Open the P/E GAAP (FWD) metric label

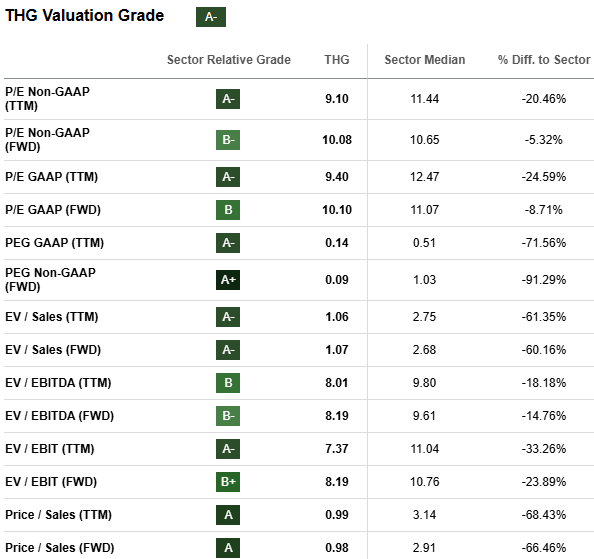53,210
